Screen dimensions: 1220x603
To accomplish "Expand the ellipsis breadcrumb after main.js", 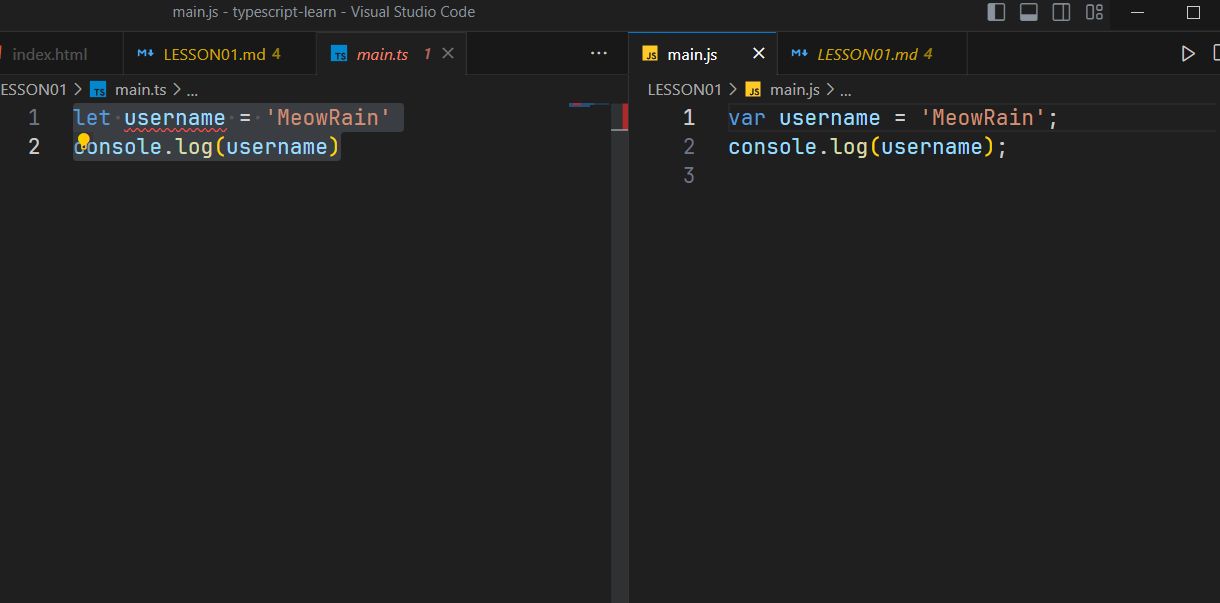I will coord(845,89).
